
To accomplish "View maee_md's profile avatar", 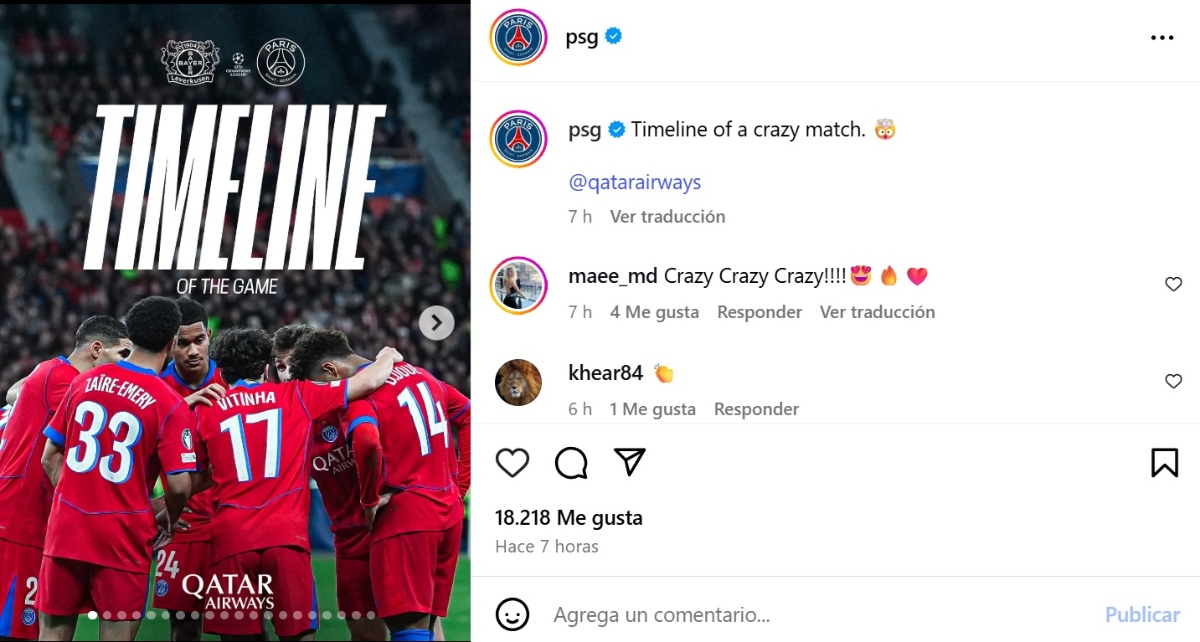I will tap(518, 286).
